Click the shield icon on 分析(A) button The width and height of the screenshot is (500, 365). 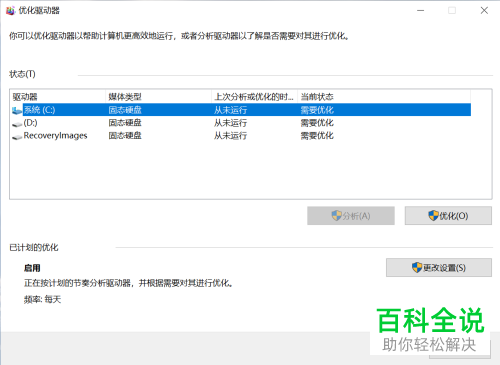click(x=336, y=216)
